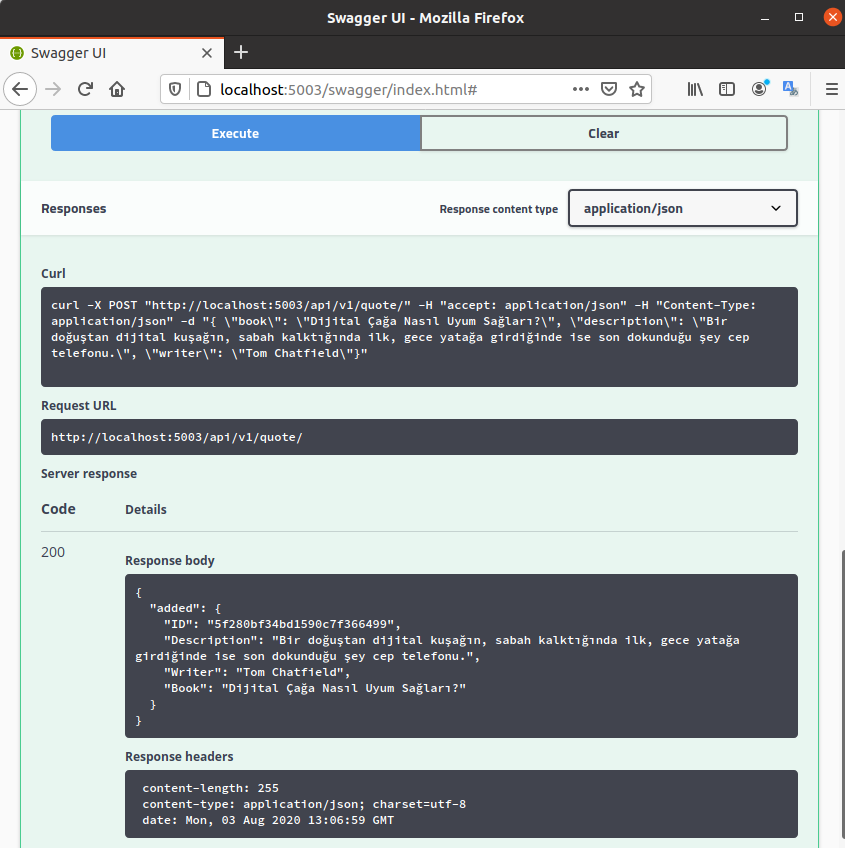Open the tracking protection shield icon
Image resolution: width=845 pixels, height=848 pixels.
pyautogui.click(x=175, y=89)
